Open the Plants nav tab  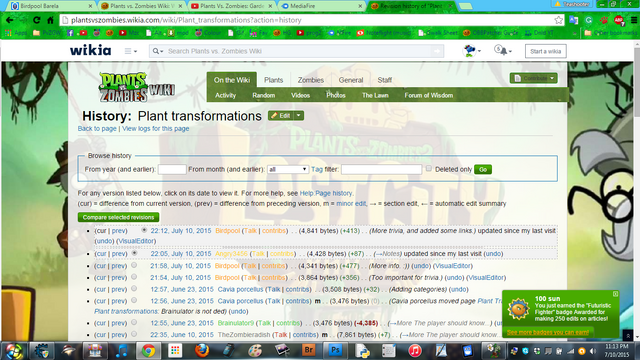coord(273,80)
